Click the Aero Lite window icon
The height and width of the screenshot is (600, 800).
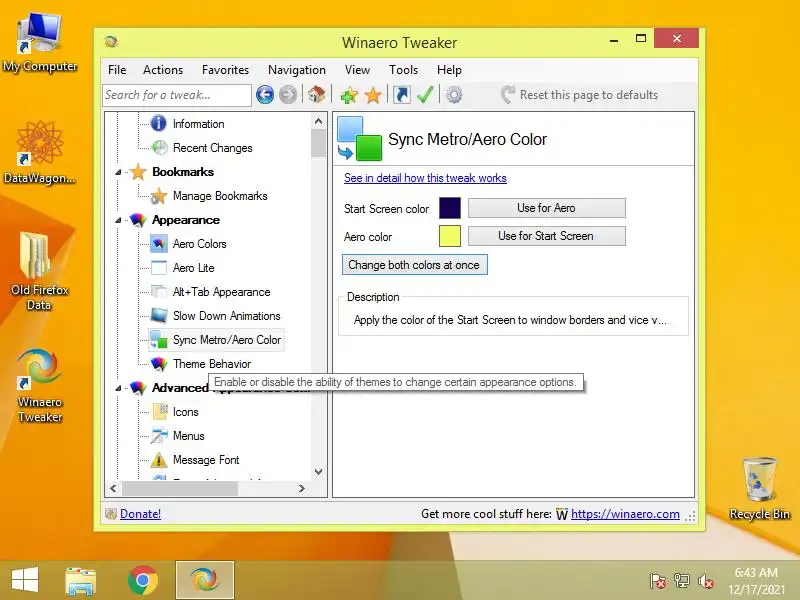tap(159, 268)
